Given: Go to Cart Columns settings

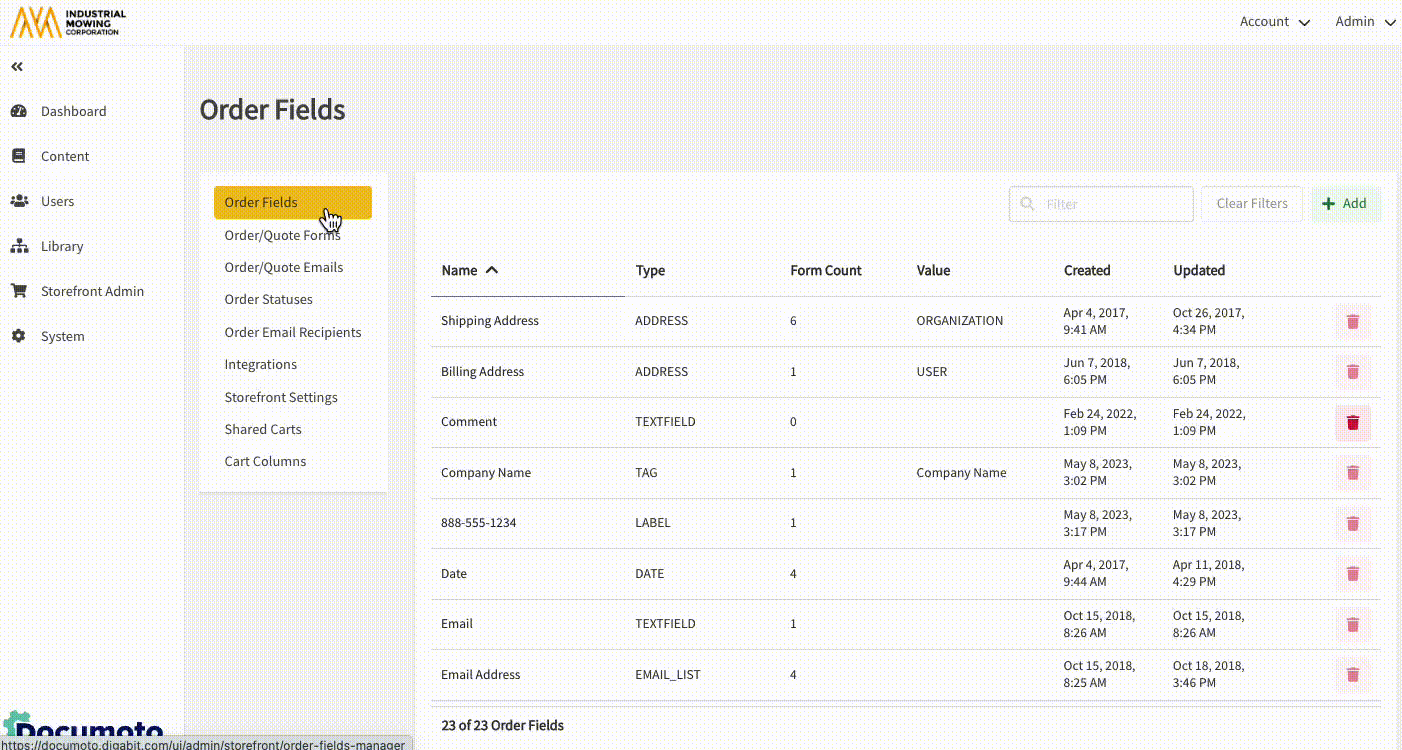Looking at the screenshot, I should [265, 461].
